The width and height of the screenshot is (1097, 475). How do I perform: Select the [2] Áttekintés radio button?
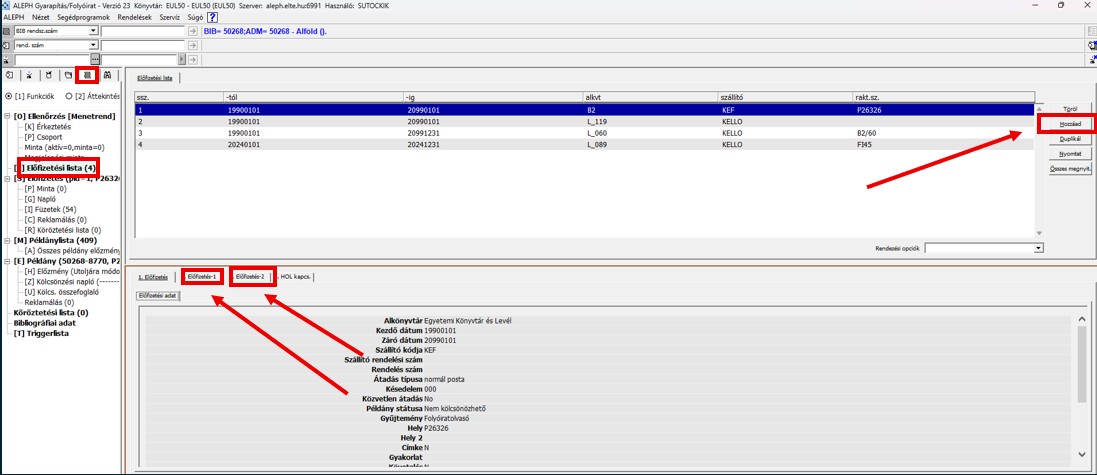pyautogui.click(x=69, y=96)
